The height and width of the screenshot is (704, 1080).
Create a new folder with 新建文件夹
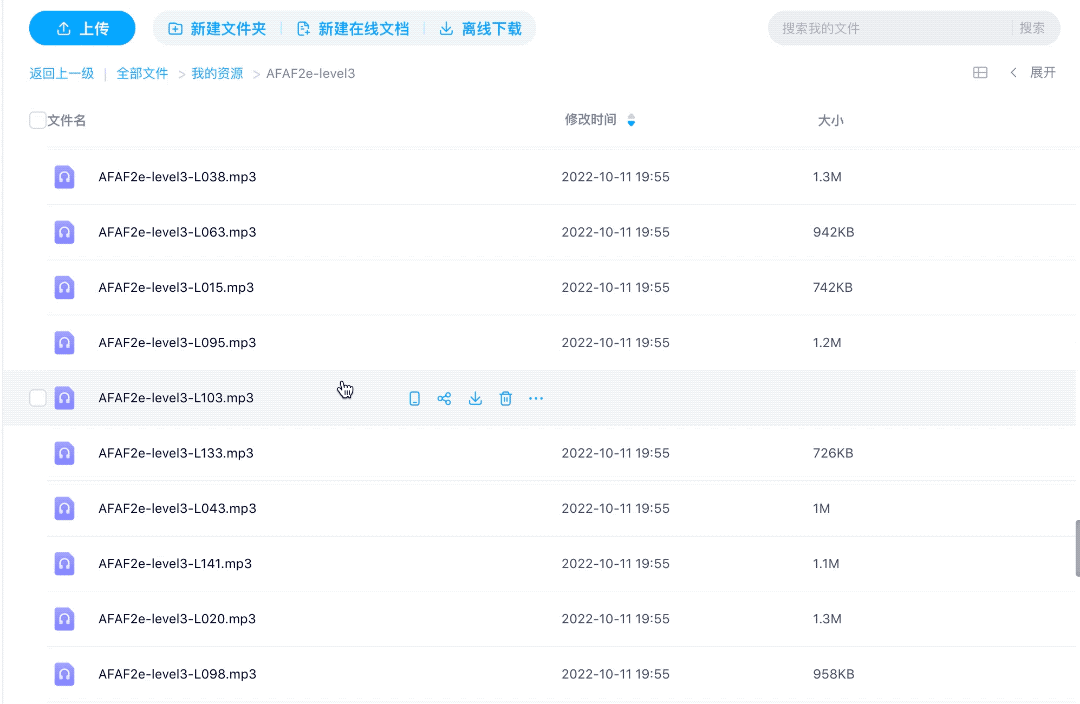(217, 29)
